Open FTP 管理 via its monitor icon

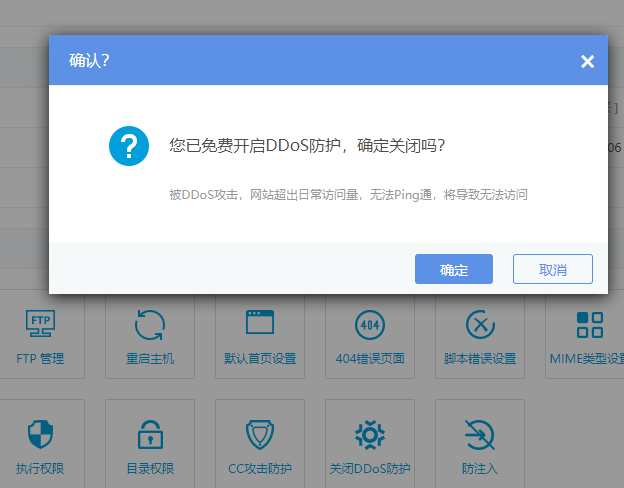(x=40, y=323)
